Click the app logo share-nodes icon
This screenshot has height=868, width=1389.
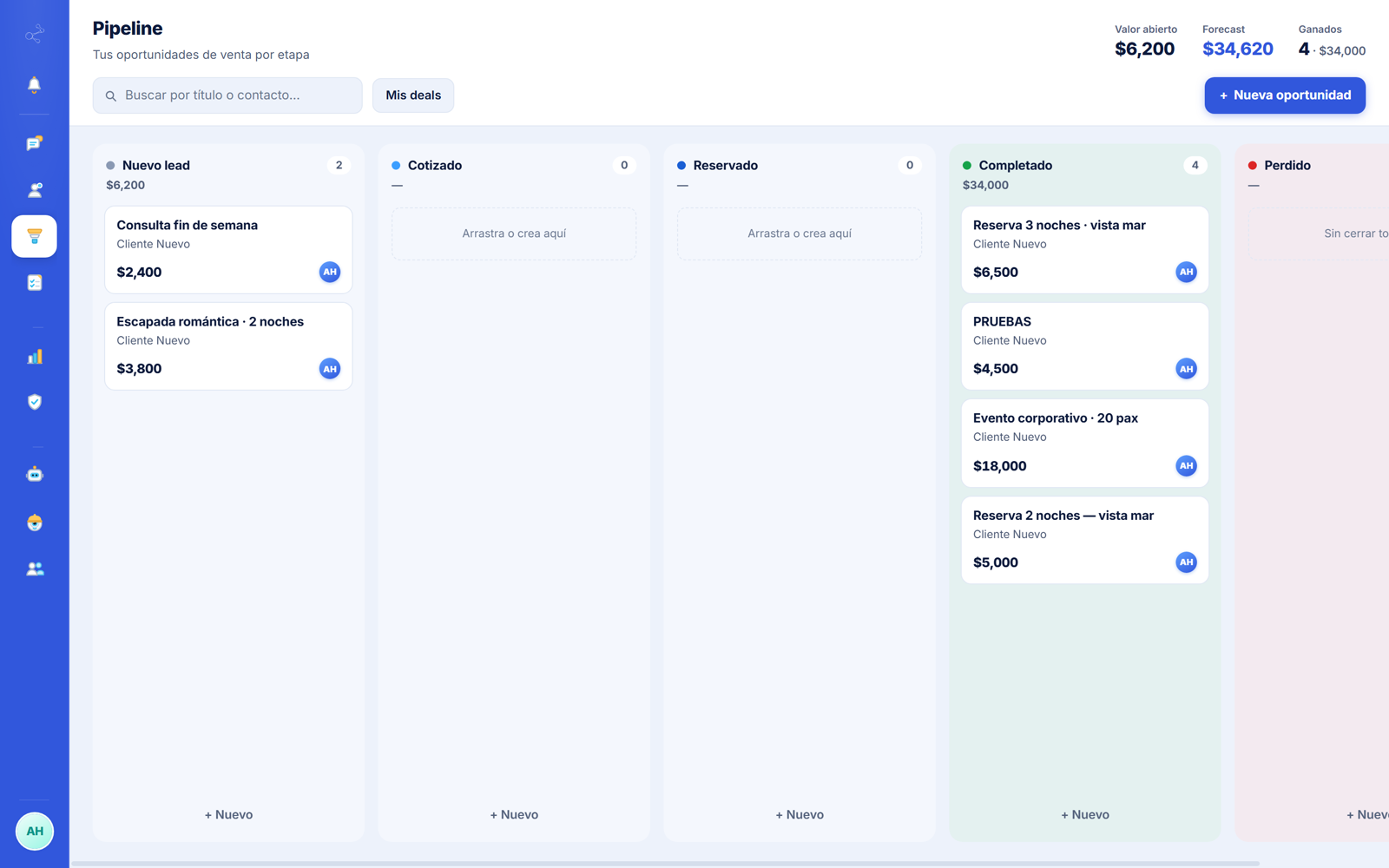coord(34,35)
